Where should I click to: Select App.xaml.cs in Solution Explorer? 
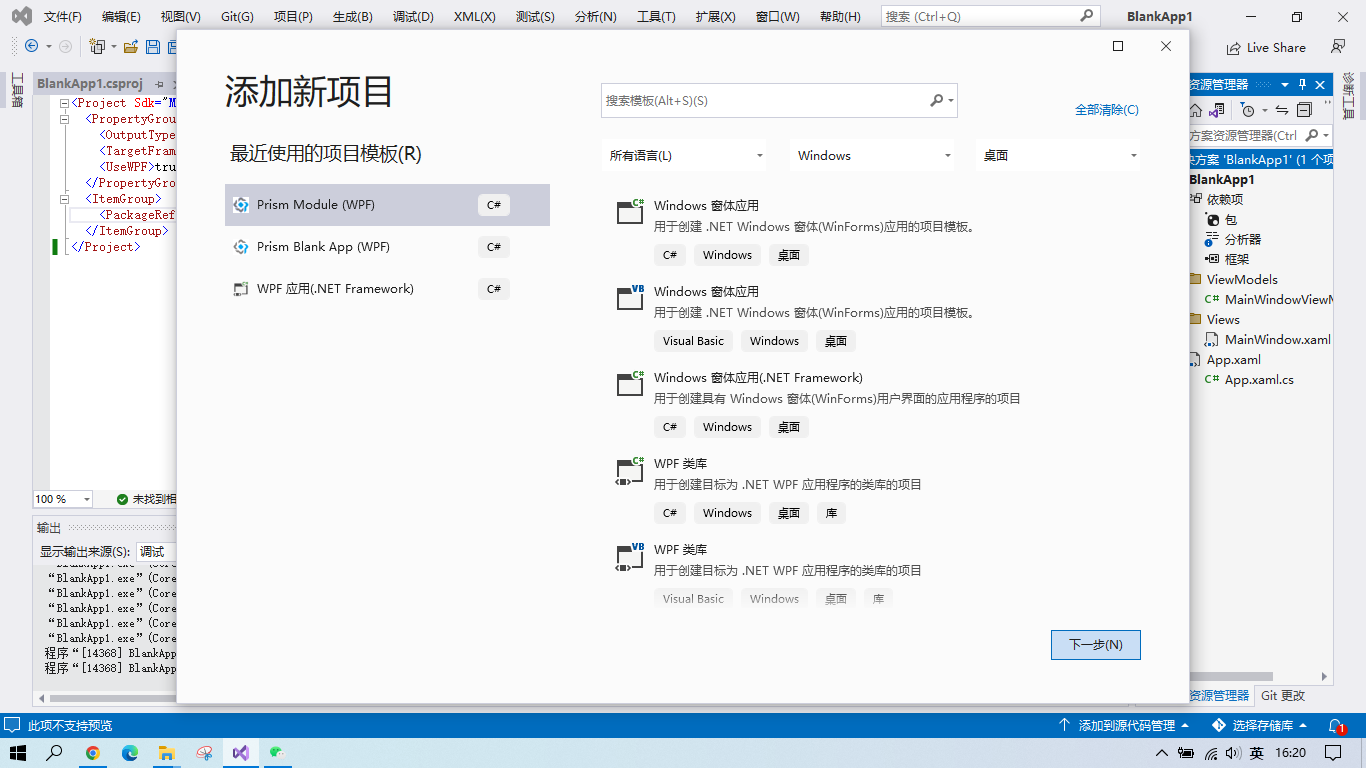coord(1259,379)
